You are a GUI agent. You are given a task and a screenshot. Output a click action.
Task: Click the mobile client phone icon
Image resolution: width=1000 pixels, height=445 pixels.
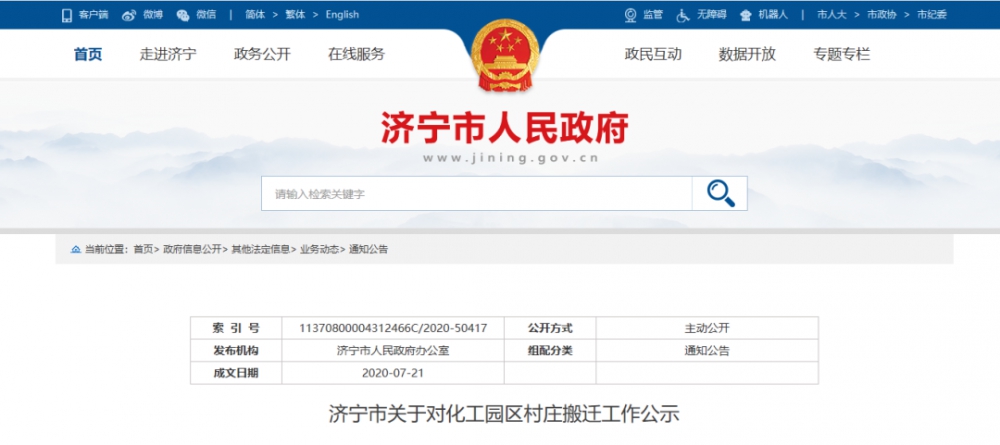(x=67, y=15)
